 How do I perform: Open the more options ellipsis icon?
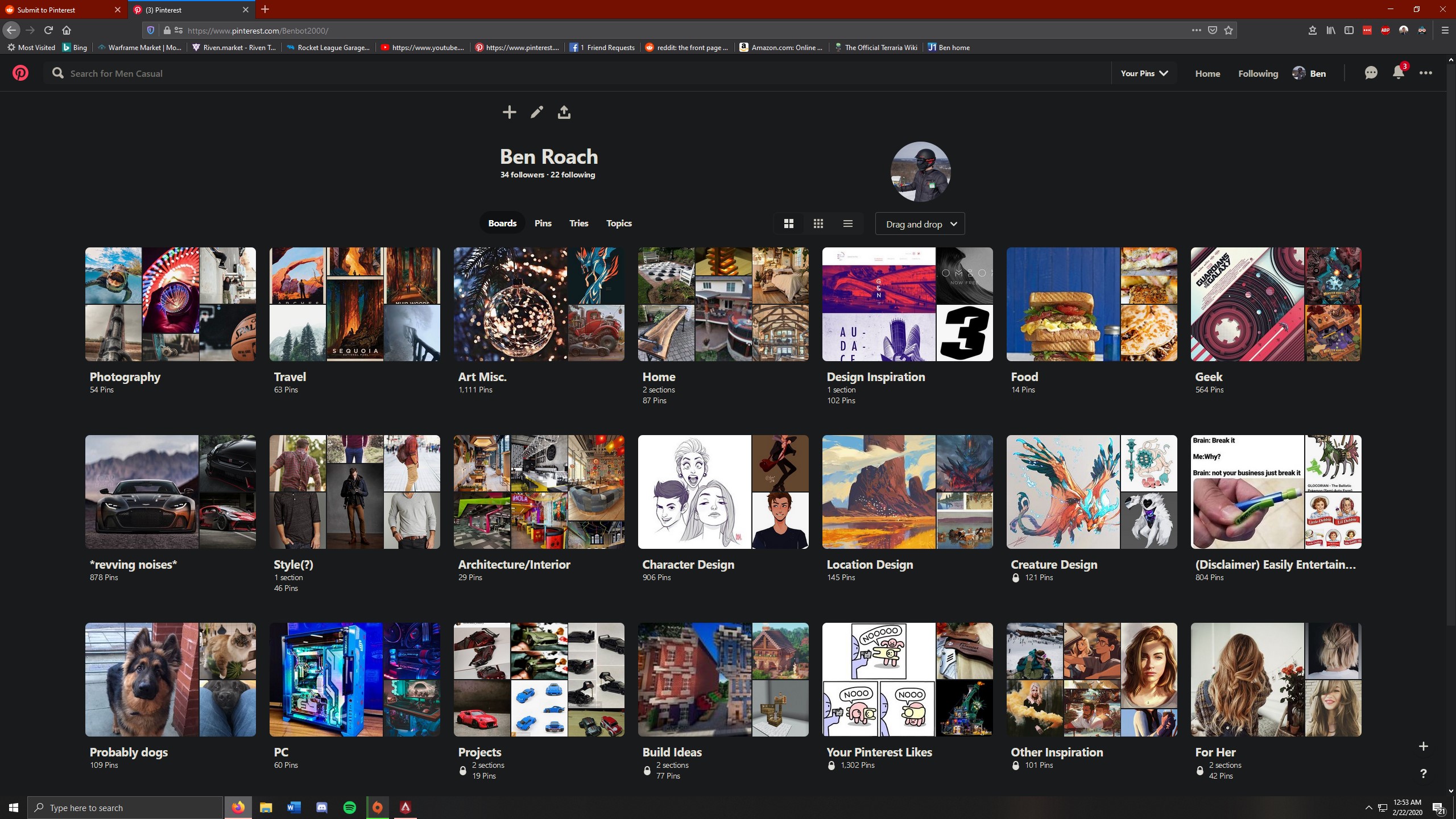[x=1425, y=73]
